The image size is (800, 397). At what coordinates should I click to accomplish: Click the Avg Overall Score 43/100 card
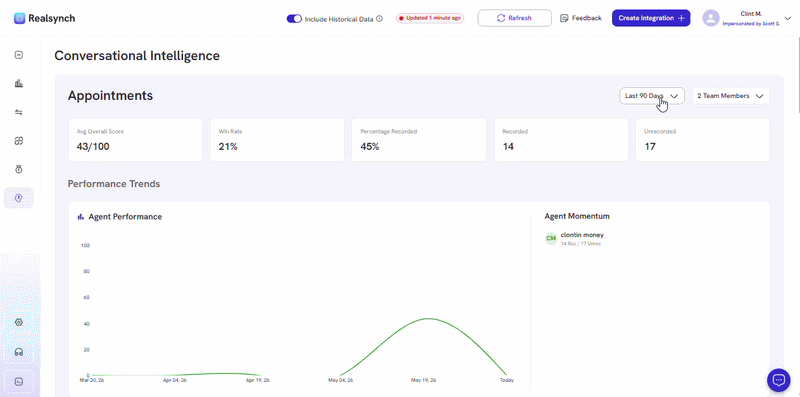tap(135, 140)
